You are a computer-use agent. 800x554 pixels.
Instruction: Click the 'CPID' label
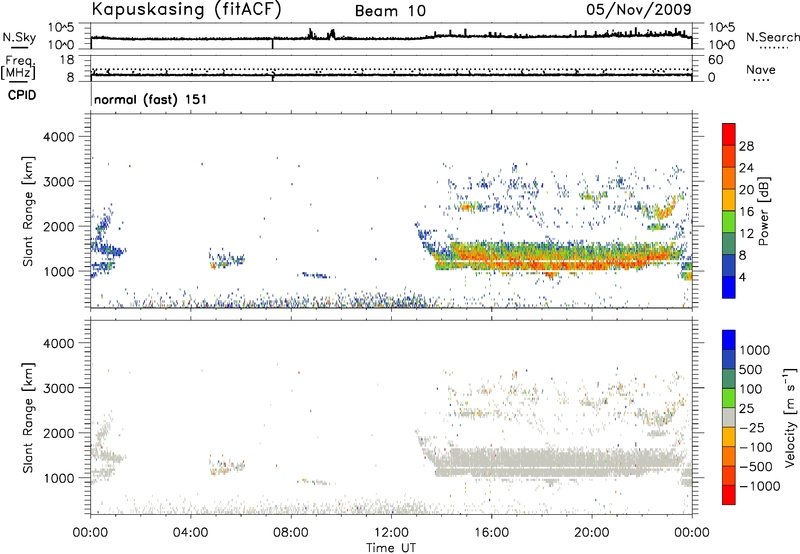(x=22, y=95)
